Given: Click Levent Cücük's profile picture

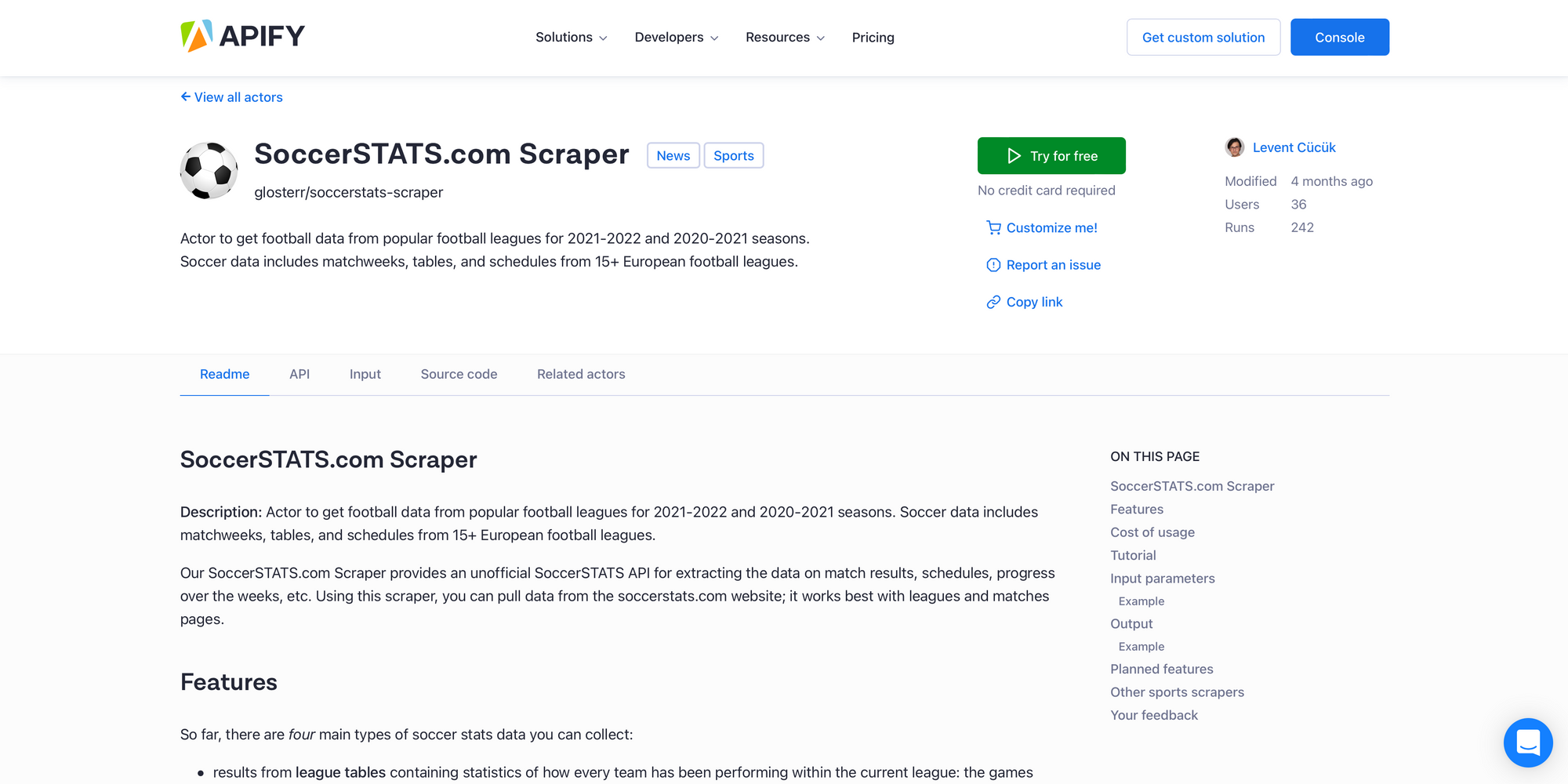Looking at the screenshot, I should pos(1234,147).
